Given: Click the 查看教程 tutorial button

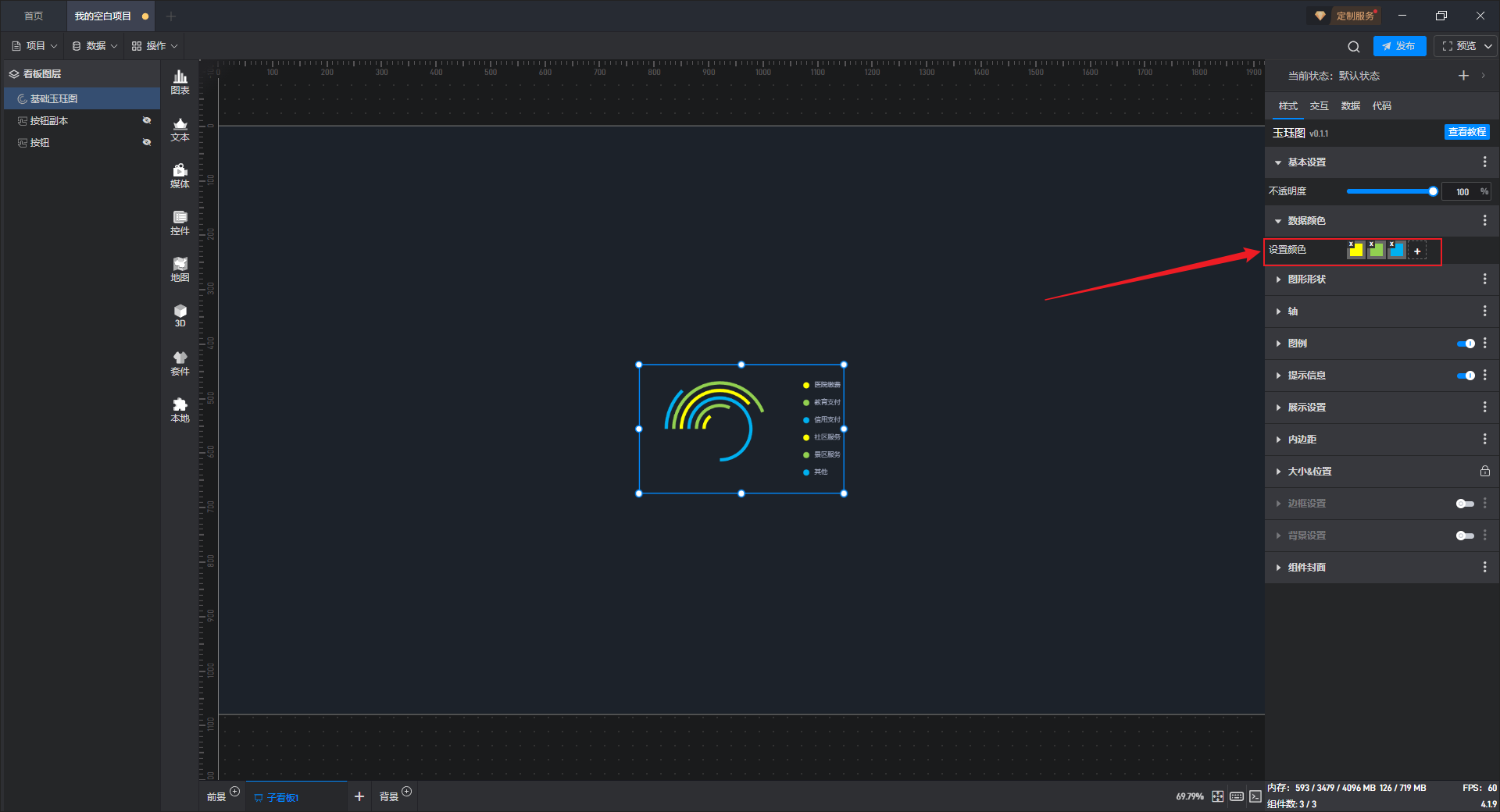Looking at the screenshot, I should 1466,132.
